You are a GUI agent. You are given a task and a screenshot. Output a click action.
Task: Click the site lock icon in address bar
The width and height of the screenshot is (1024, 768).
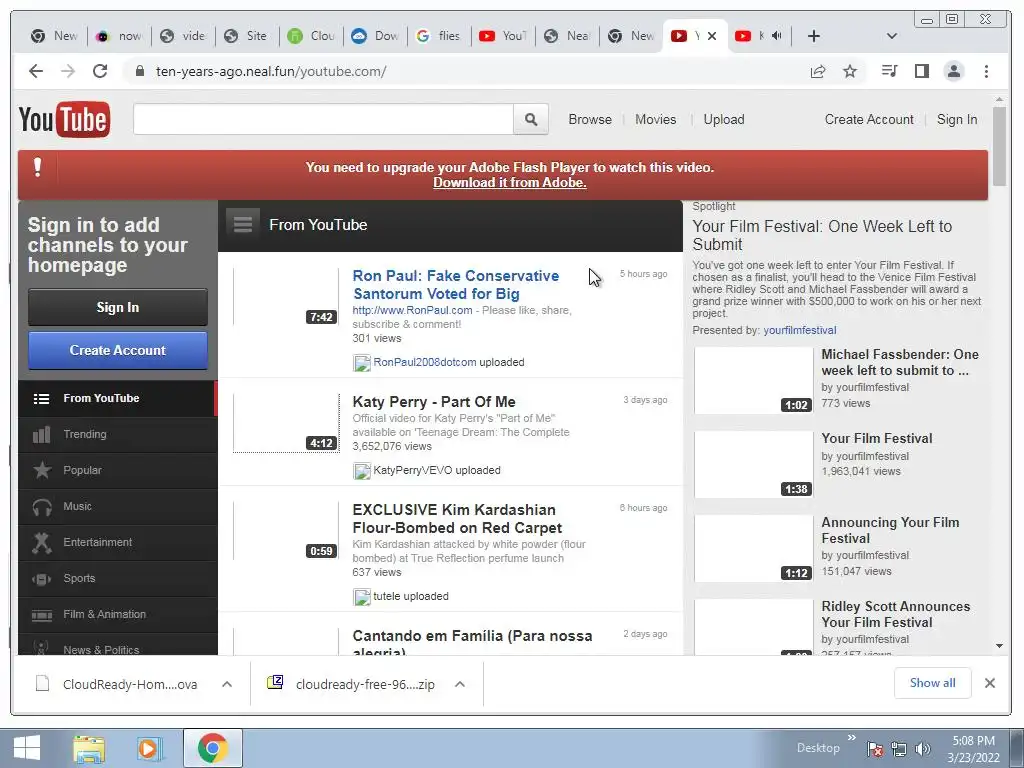click(139, 71)
